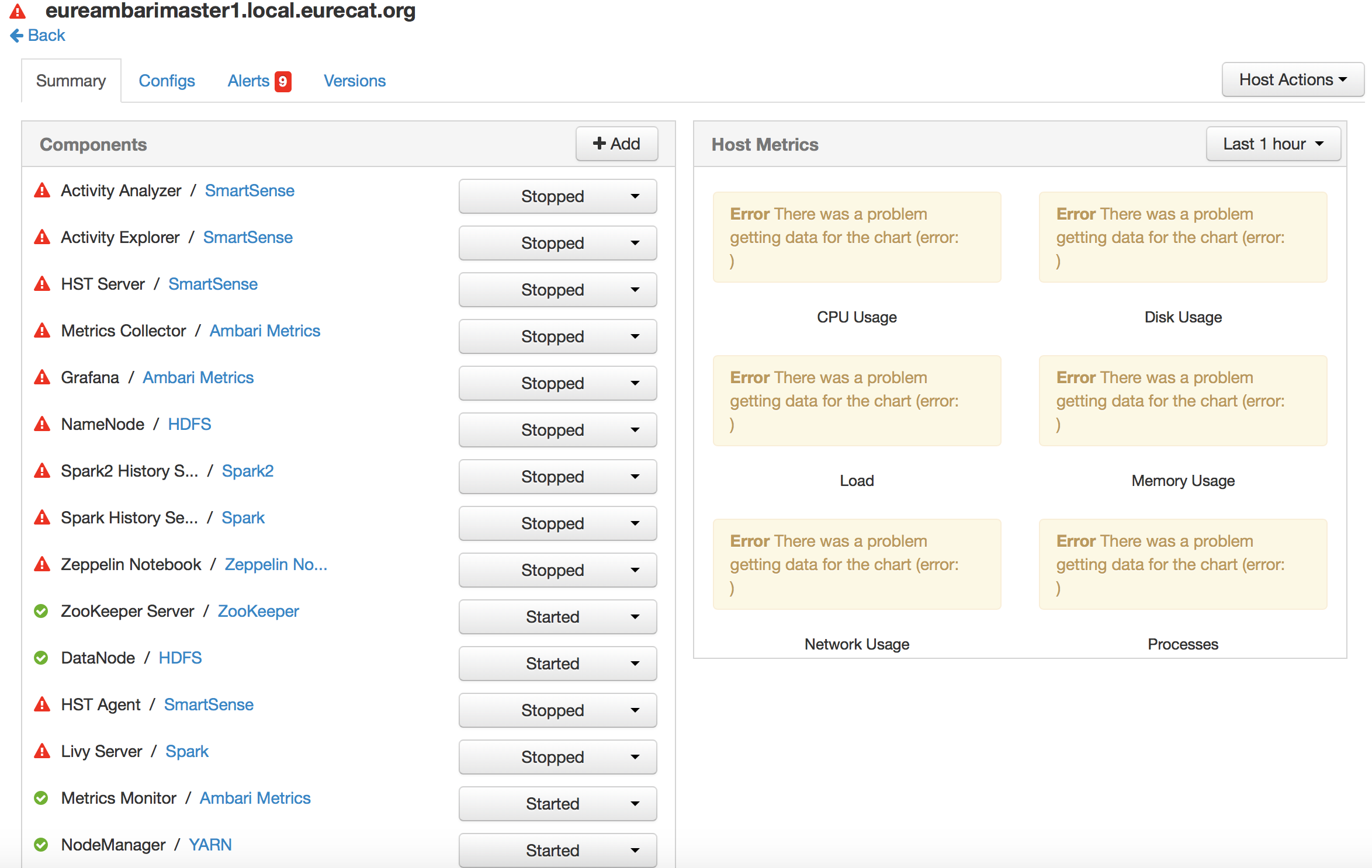The width and height of the screenshot is (1372, 868).
Task: Go Back to the previous page
Action: (x=38, y=35)
